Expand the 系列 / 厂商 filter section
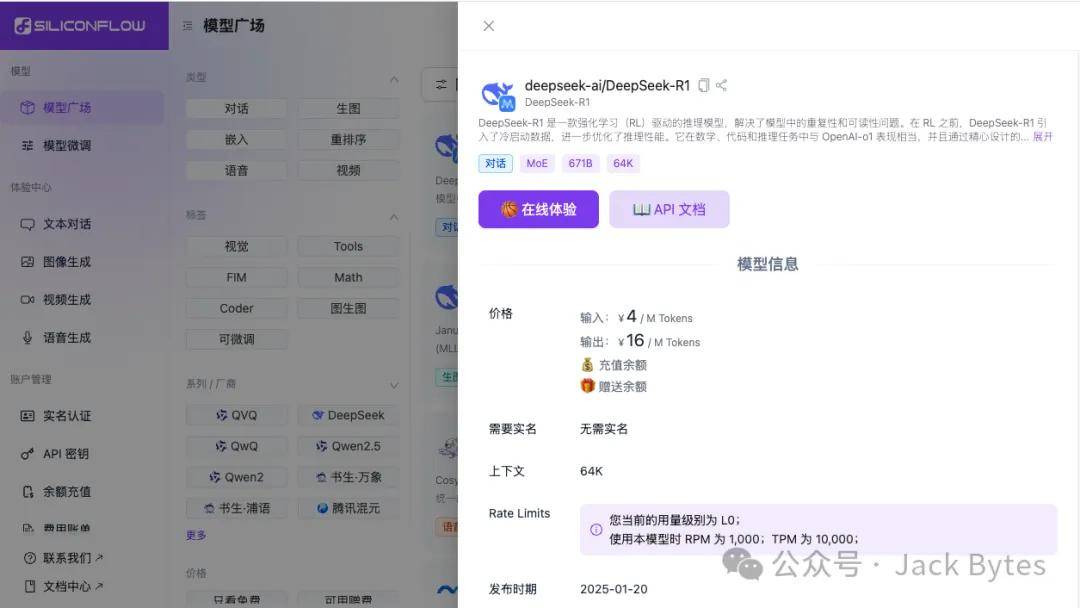Screen dimensions: 1080x608 pos(394,385)
